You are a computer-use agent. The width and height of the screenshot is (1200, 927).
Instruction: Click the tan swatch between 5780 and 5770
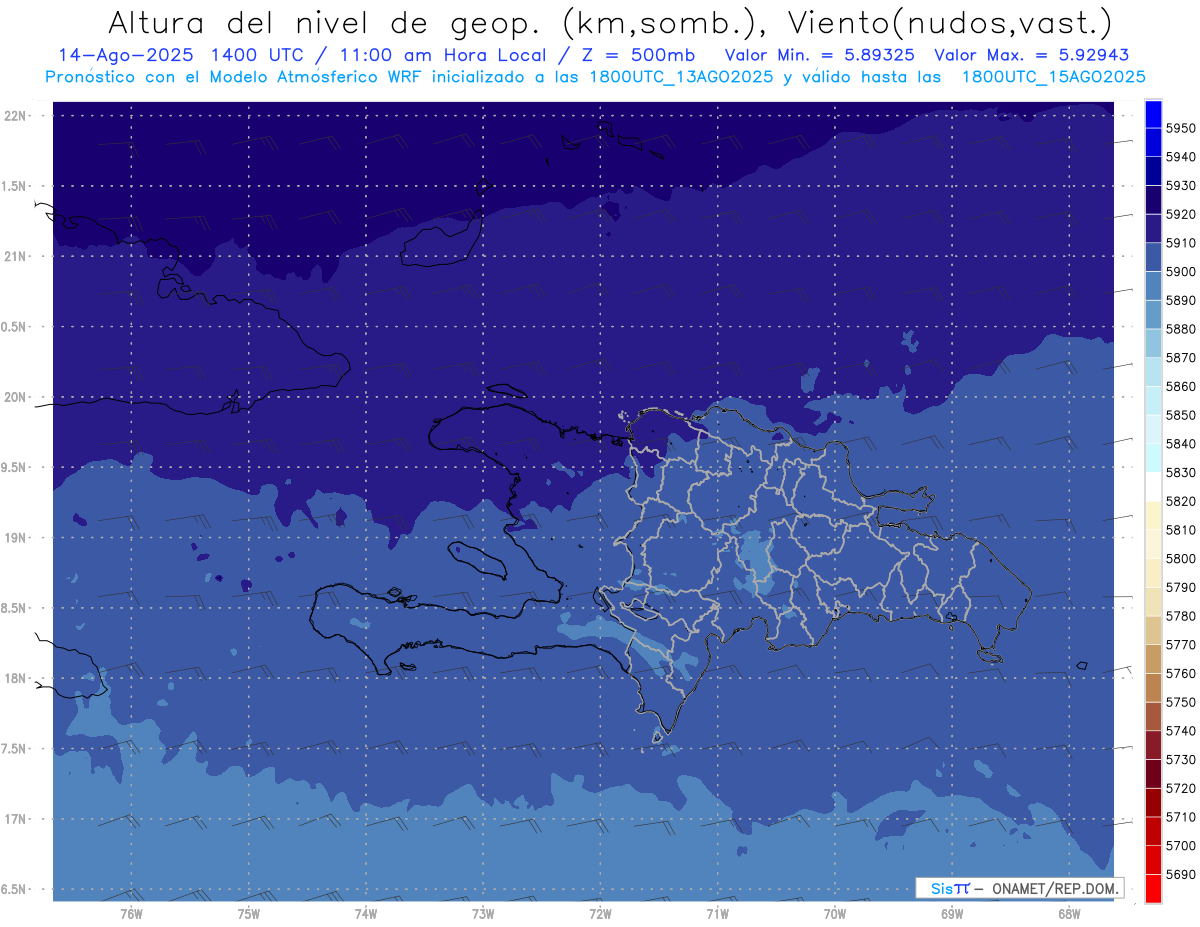pyautogui.click(x=1153, y=630)
